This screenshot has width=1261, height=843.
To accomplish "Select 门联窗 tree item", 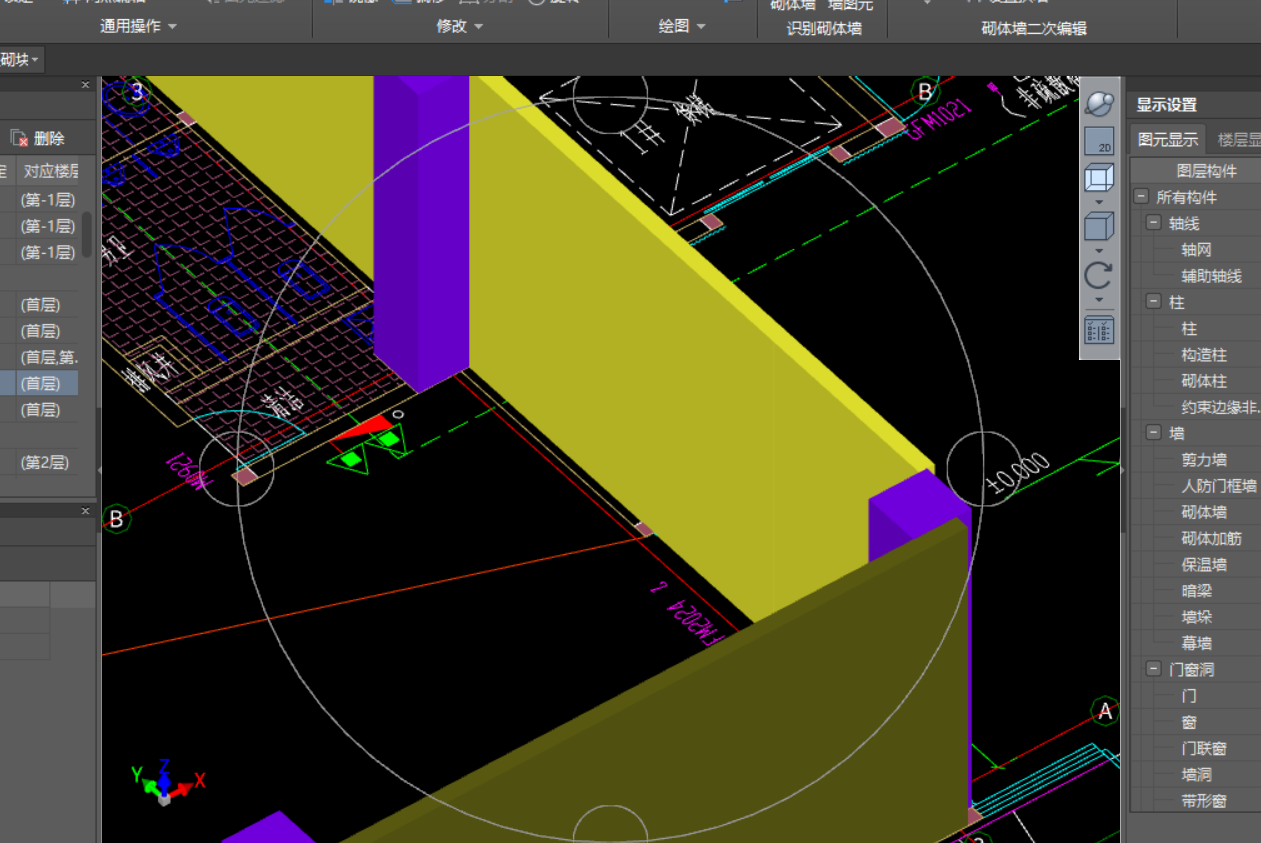I will pyautogui.click(x=1204, y=748).
